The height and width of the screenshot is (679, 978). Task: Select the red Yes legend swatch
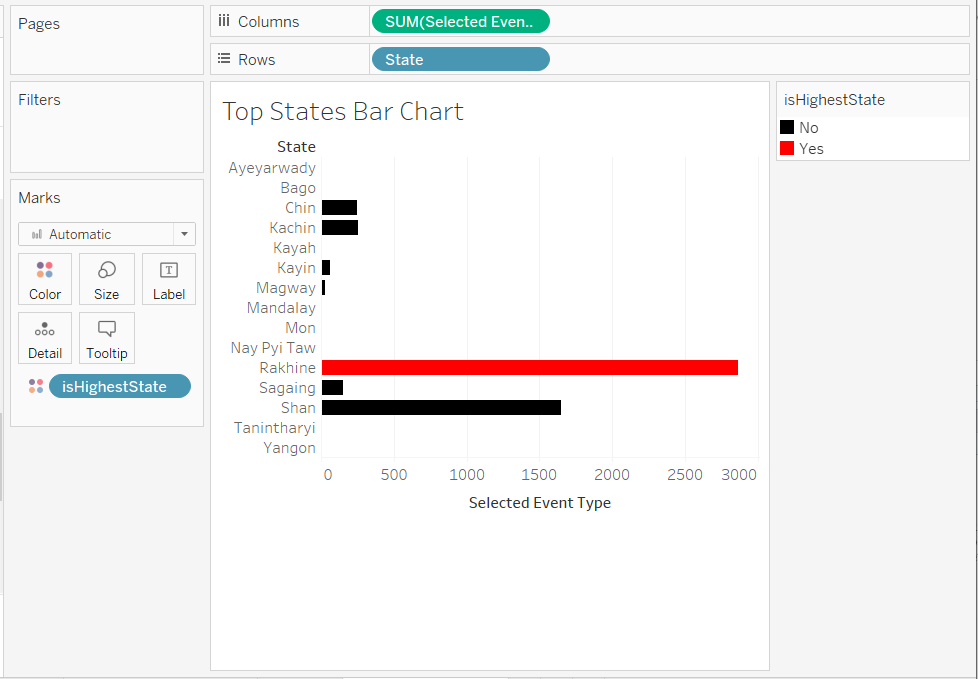tap(787, 148)
